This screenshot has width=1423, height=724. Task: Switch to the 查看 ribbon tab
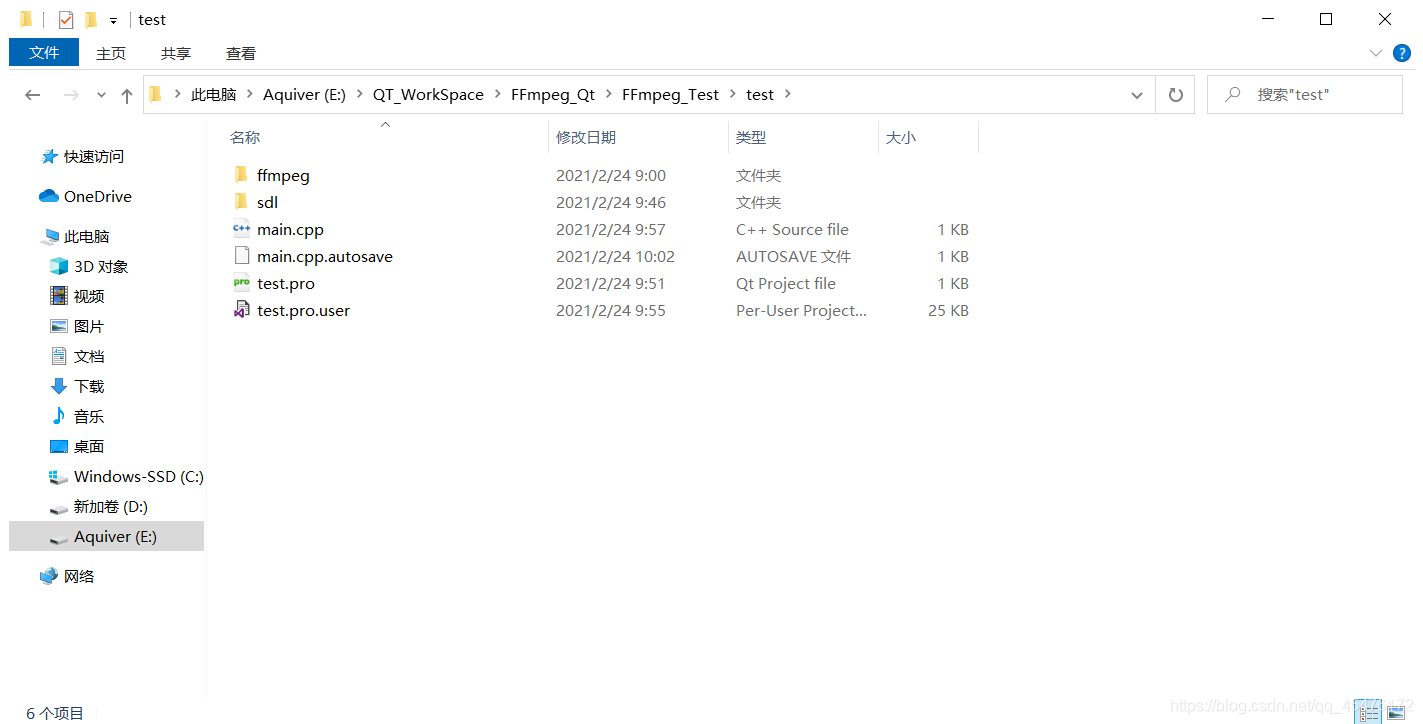(x=240, y=53)
